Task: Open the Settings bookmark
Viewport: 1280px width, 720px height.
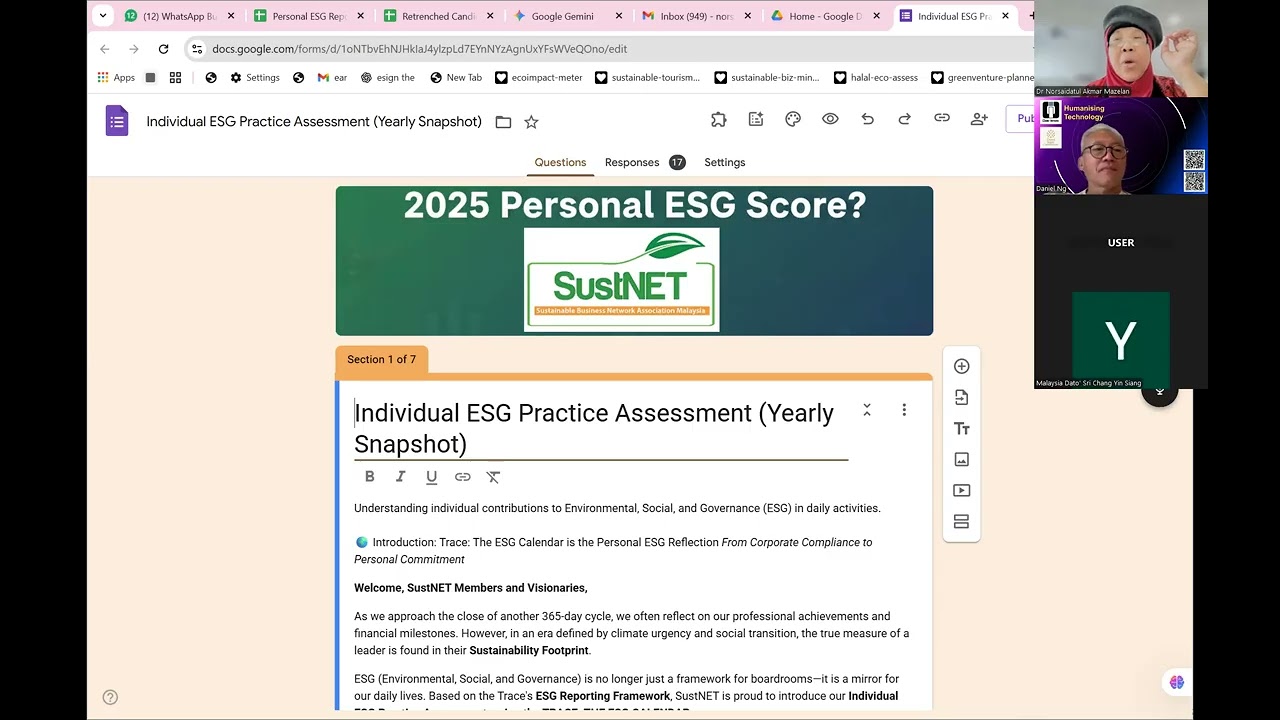Action: [x=255, y=78]
